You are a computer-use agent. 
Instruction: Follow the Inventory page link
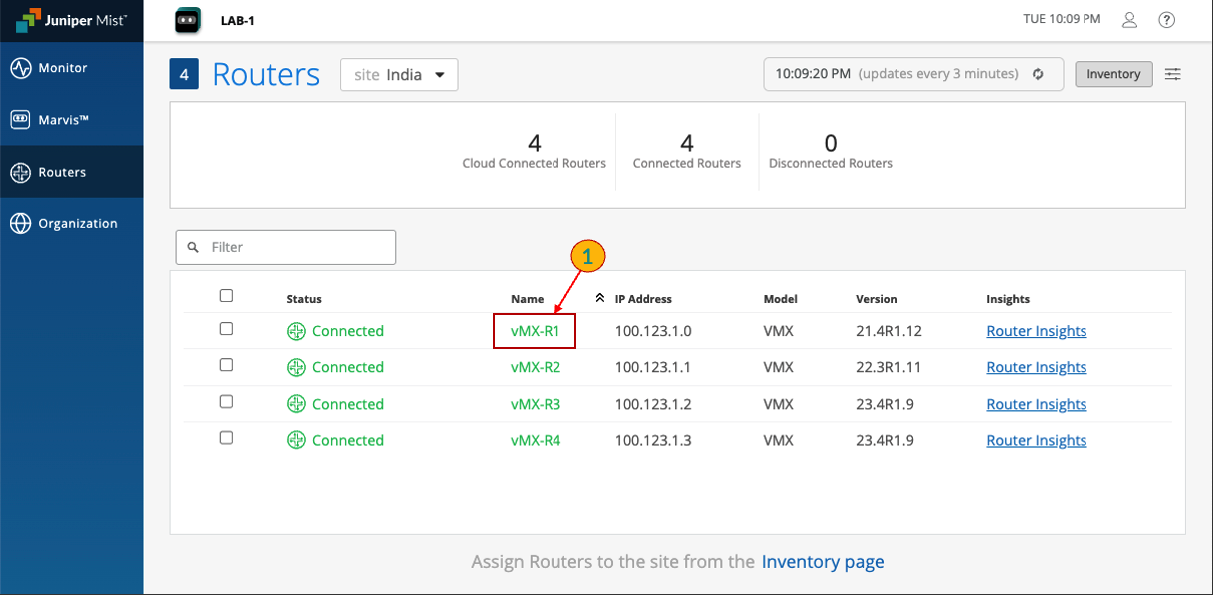[x=822, y=562]
